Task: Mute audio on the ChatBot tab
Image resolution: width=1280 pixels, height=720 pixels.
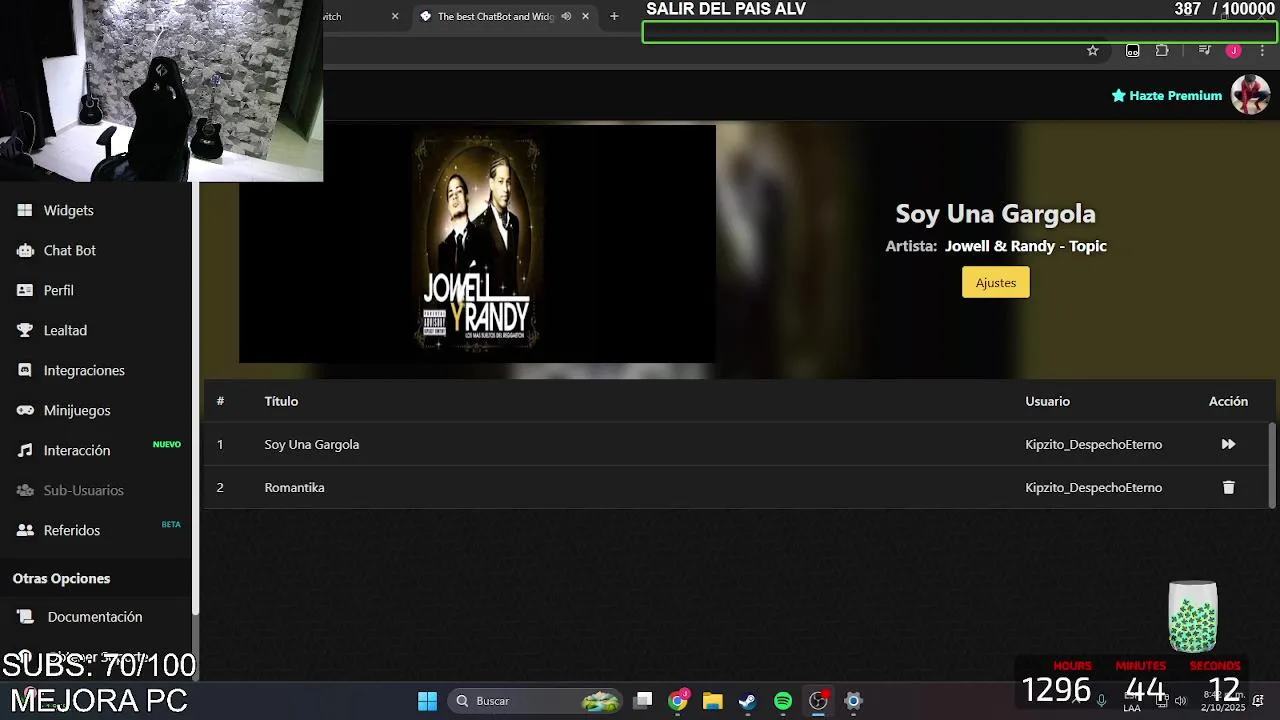Action: pos(566,16)
